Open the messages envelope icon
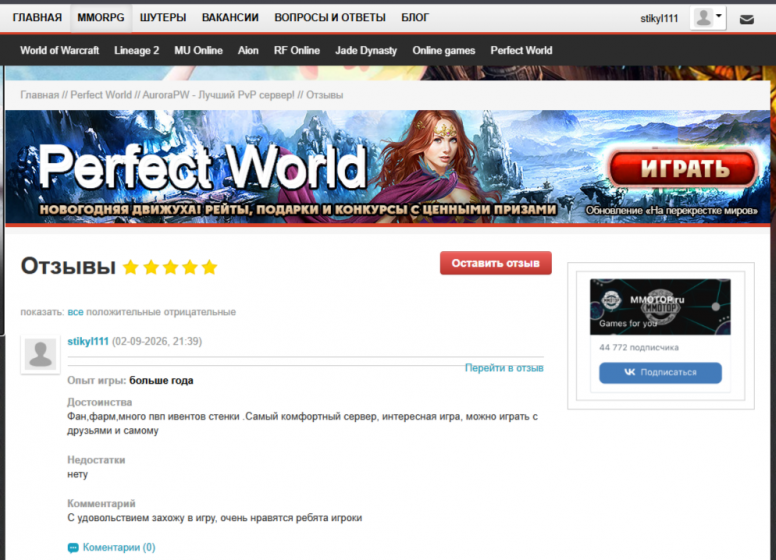Image resolution: width=776 pixels, height=560 pixels. tap(746, 19)
